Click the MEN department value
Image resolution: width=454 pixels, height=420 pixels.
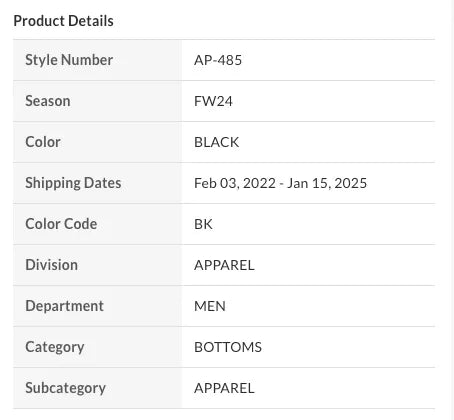coord(210,306)
